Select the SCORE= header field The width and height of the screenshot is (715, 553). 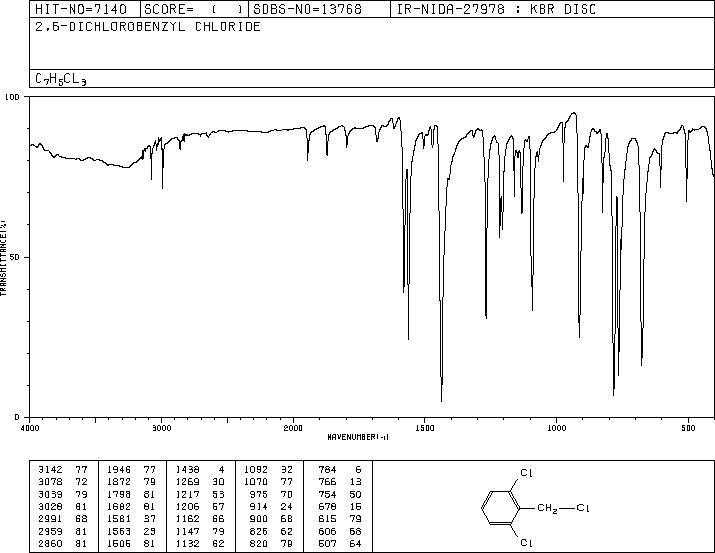194,9
